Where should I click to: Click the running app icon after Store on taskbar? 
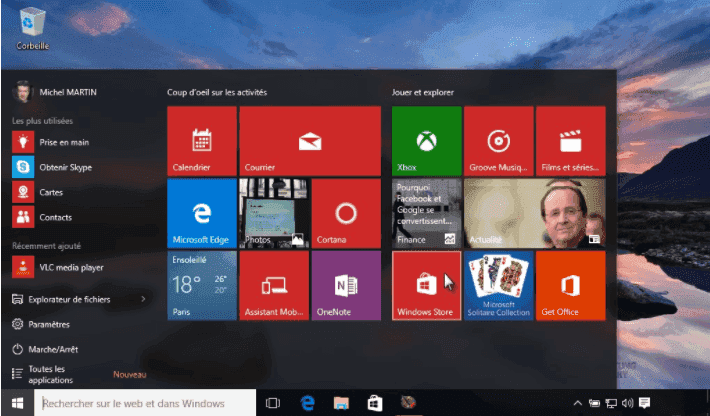pos(408,403)
